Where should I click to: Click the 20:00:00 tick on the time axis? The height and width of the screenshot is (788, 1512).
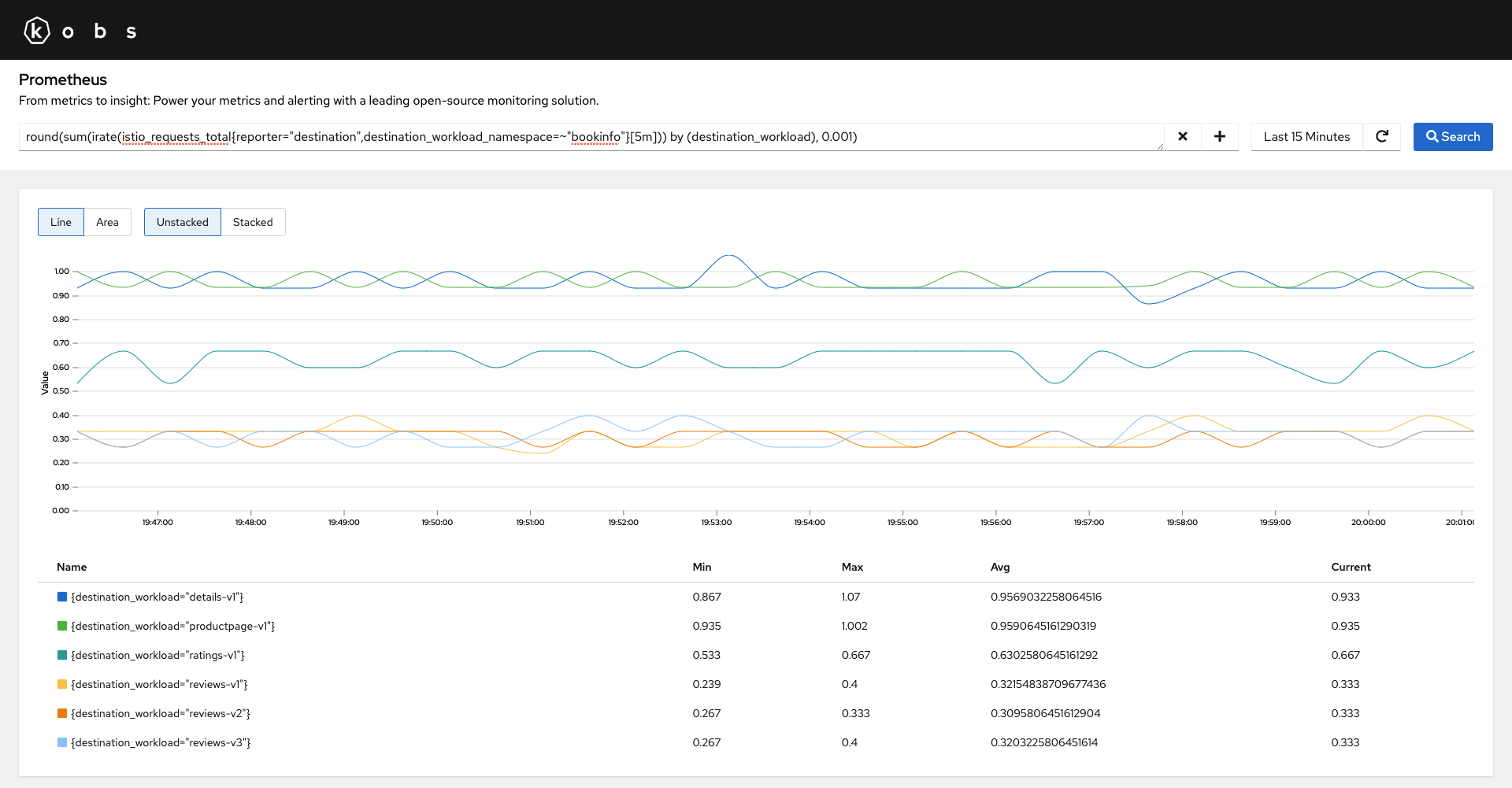tap(1369, 522)
